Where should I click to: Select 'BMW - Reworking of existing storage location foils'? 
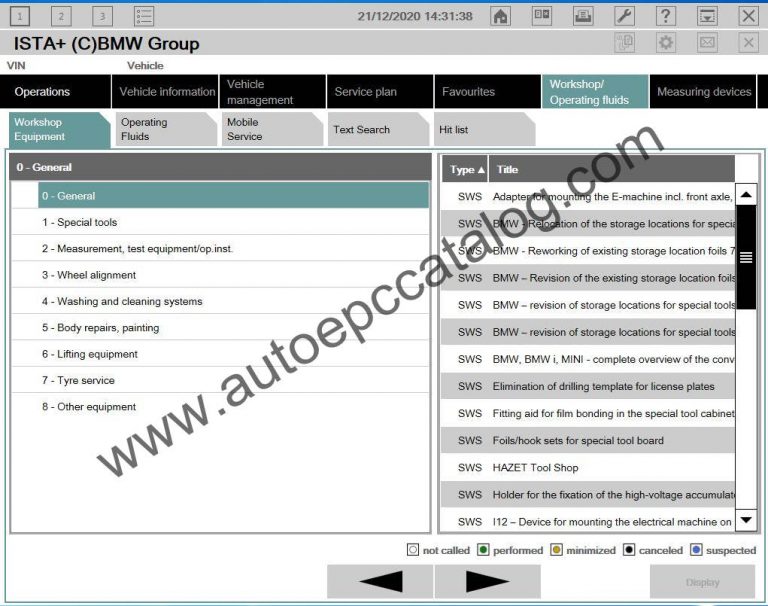pyautogui.click(x=588, y=251)
